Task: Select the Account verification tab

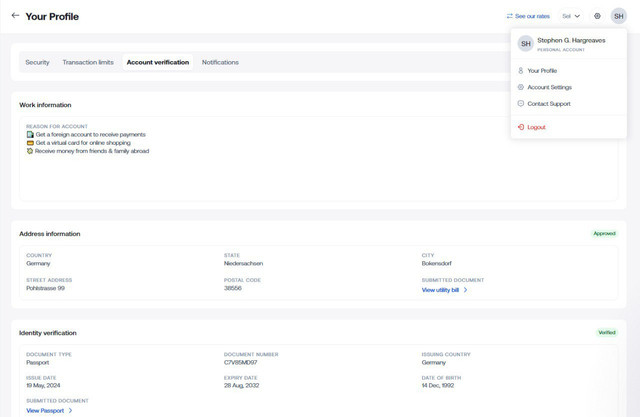Action: pos(158,62)
